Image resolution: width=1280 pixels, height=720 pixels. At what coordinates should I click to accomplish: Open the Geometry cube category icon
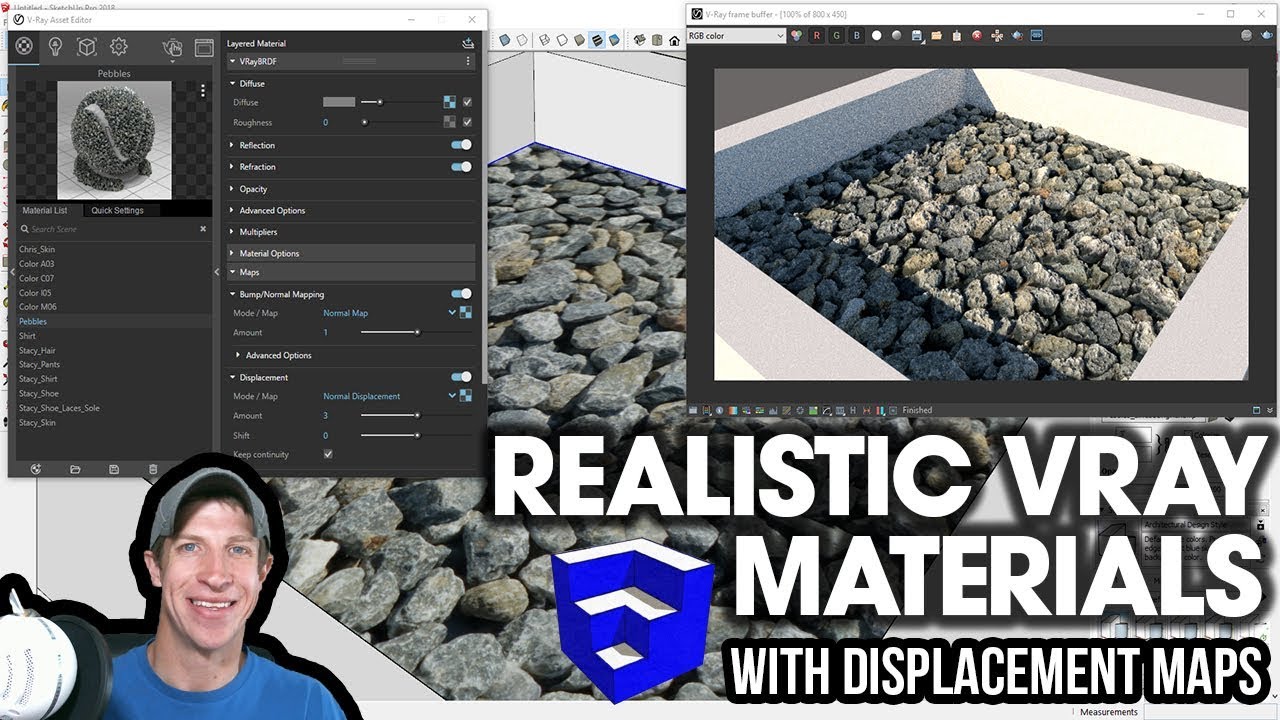click(x=87, y=46)
